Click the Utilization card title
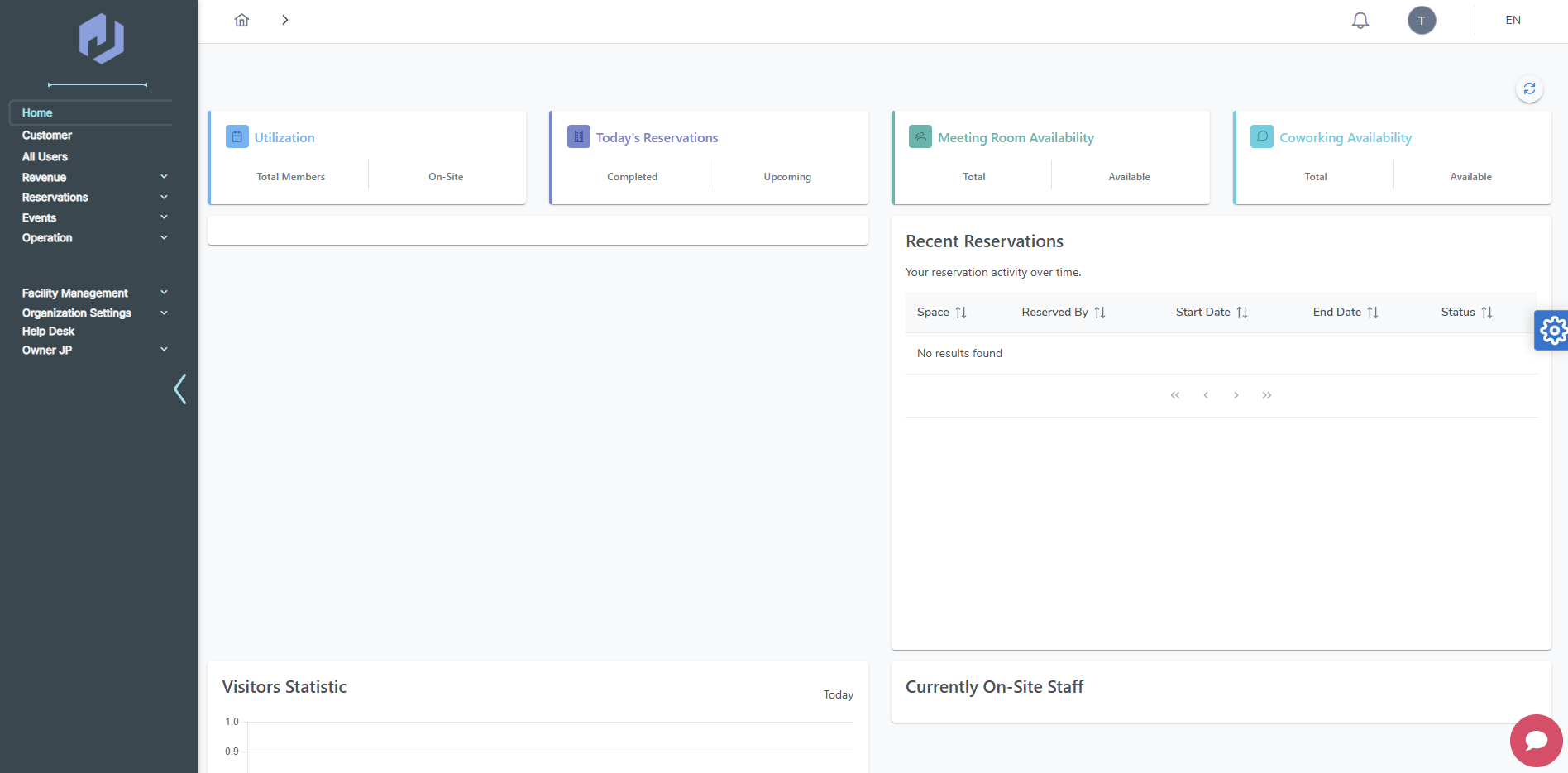The height and width of the screenshot is (773, 1568). point(284,137)
